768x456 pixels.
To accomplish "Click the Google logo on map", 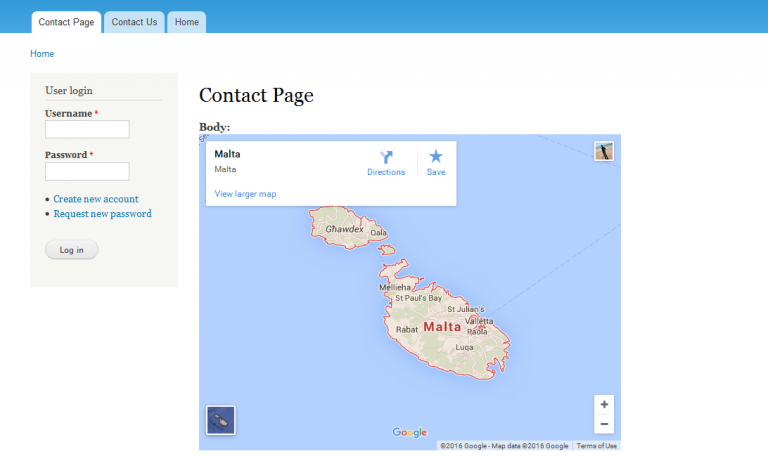I will [x=409, y=432].
